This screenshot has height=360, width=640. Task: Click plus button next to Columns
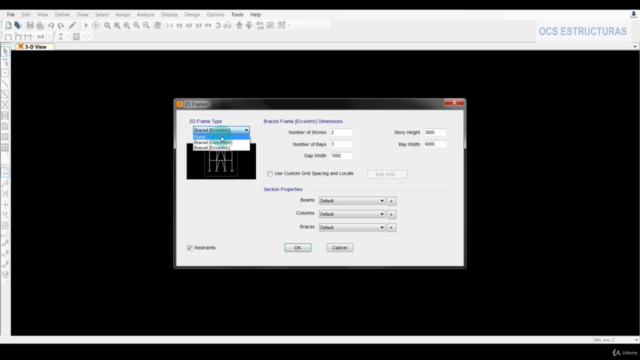(x=391, y=214)
